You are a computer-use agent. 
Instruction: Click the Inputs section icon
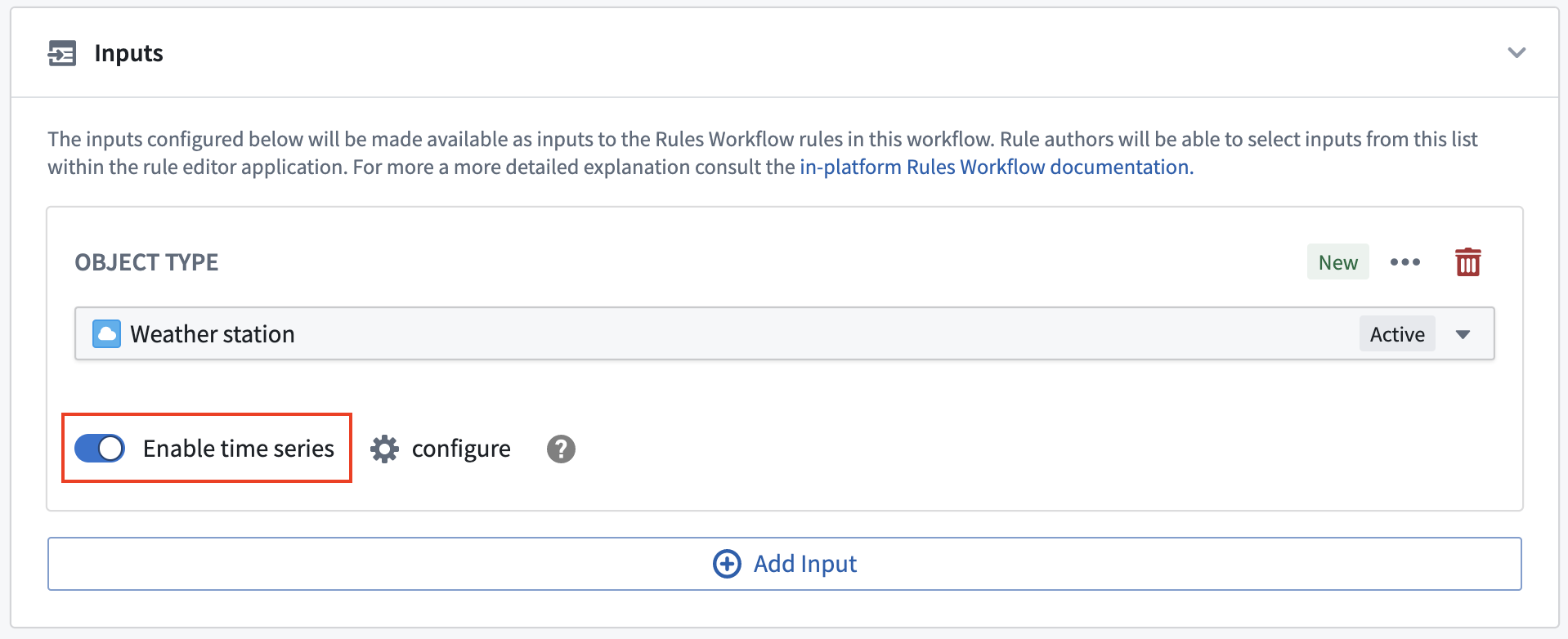coord(62,53)
